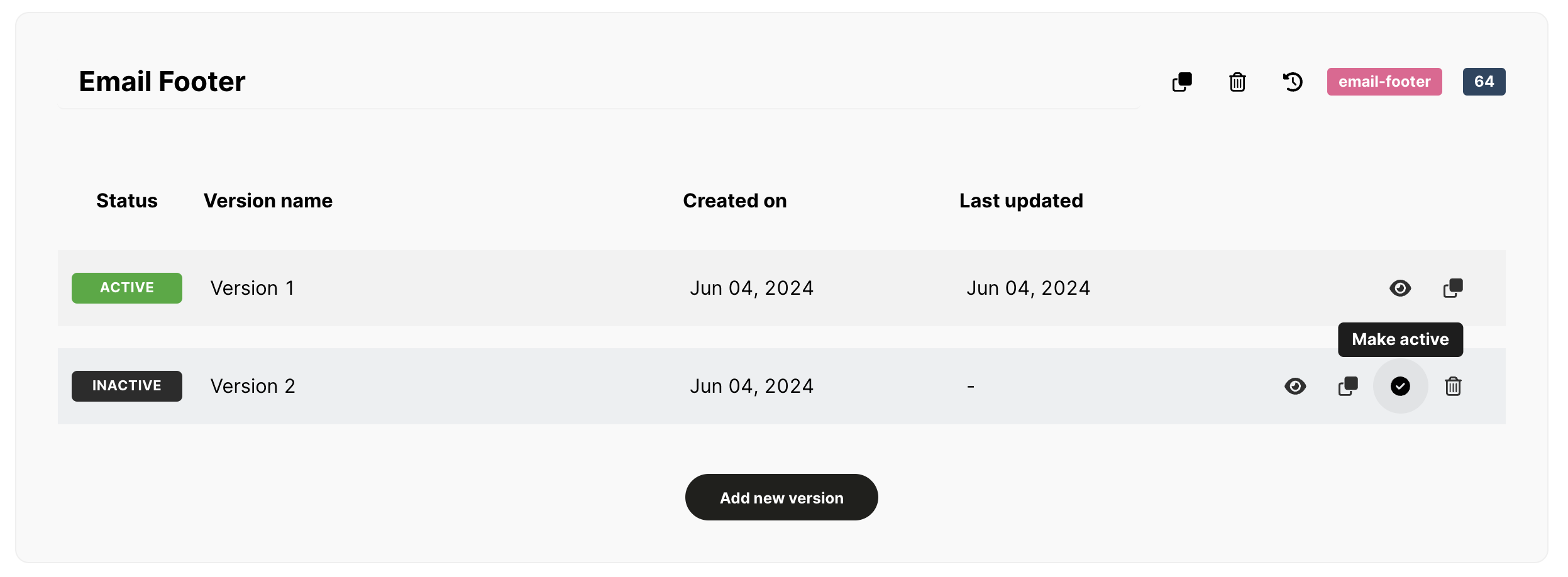Click the Last updated column header

1021,201
